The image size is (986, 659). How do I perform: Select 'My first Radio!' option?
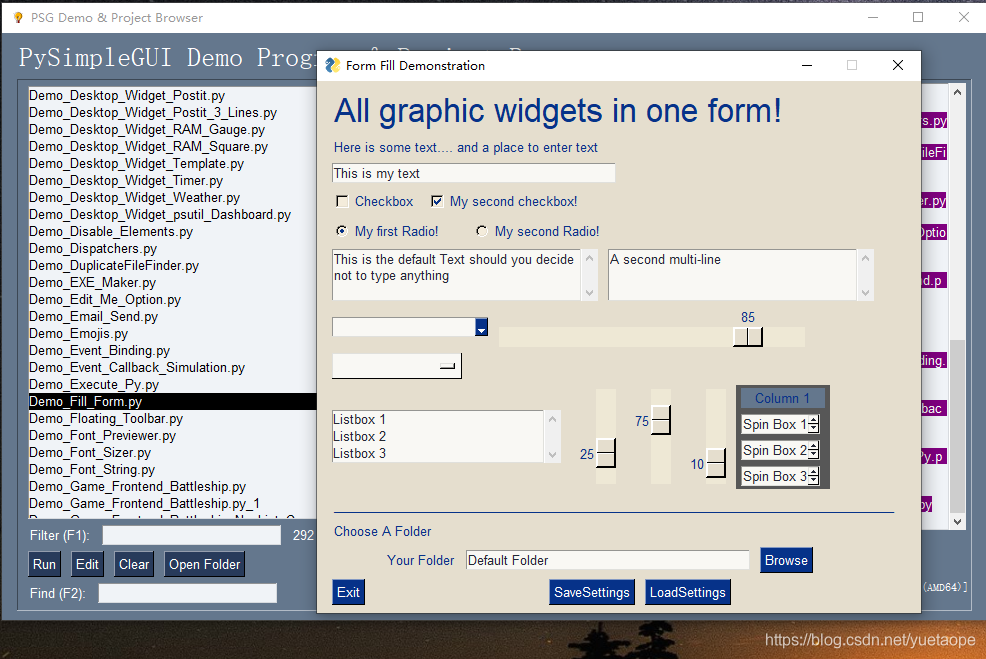(x=341, y=231)
